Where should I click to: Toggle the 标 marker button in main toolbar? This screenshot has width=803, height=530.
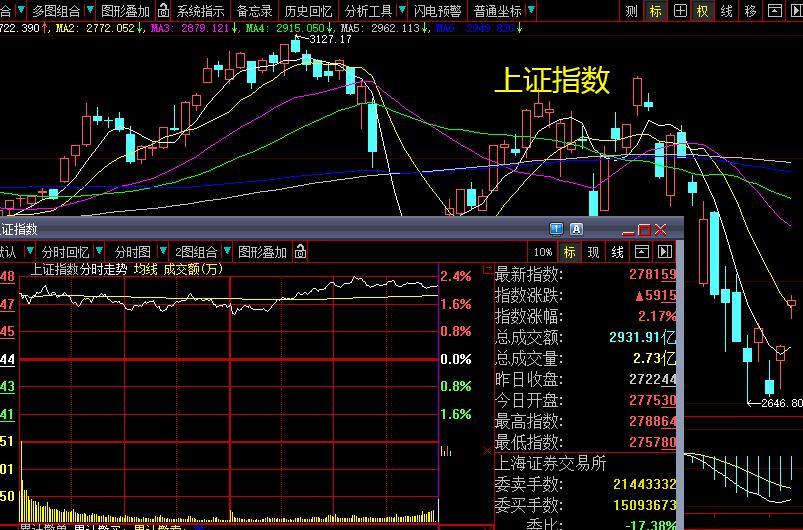click(655, 11)
